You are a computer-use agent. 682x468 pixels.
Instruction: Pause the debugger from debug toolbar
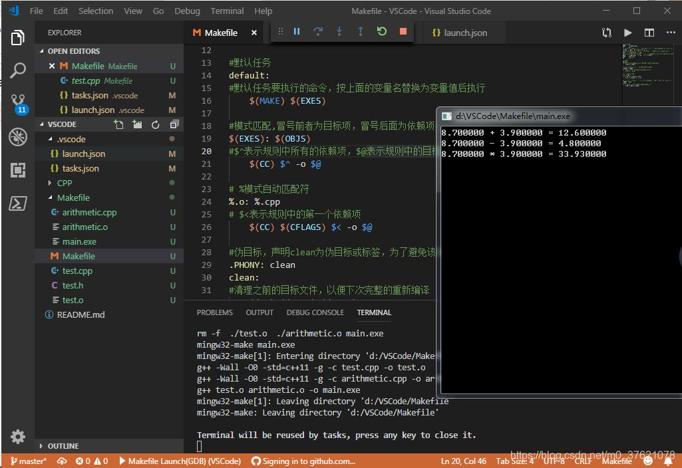pyautogui.click(x=297, y=31)
